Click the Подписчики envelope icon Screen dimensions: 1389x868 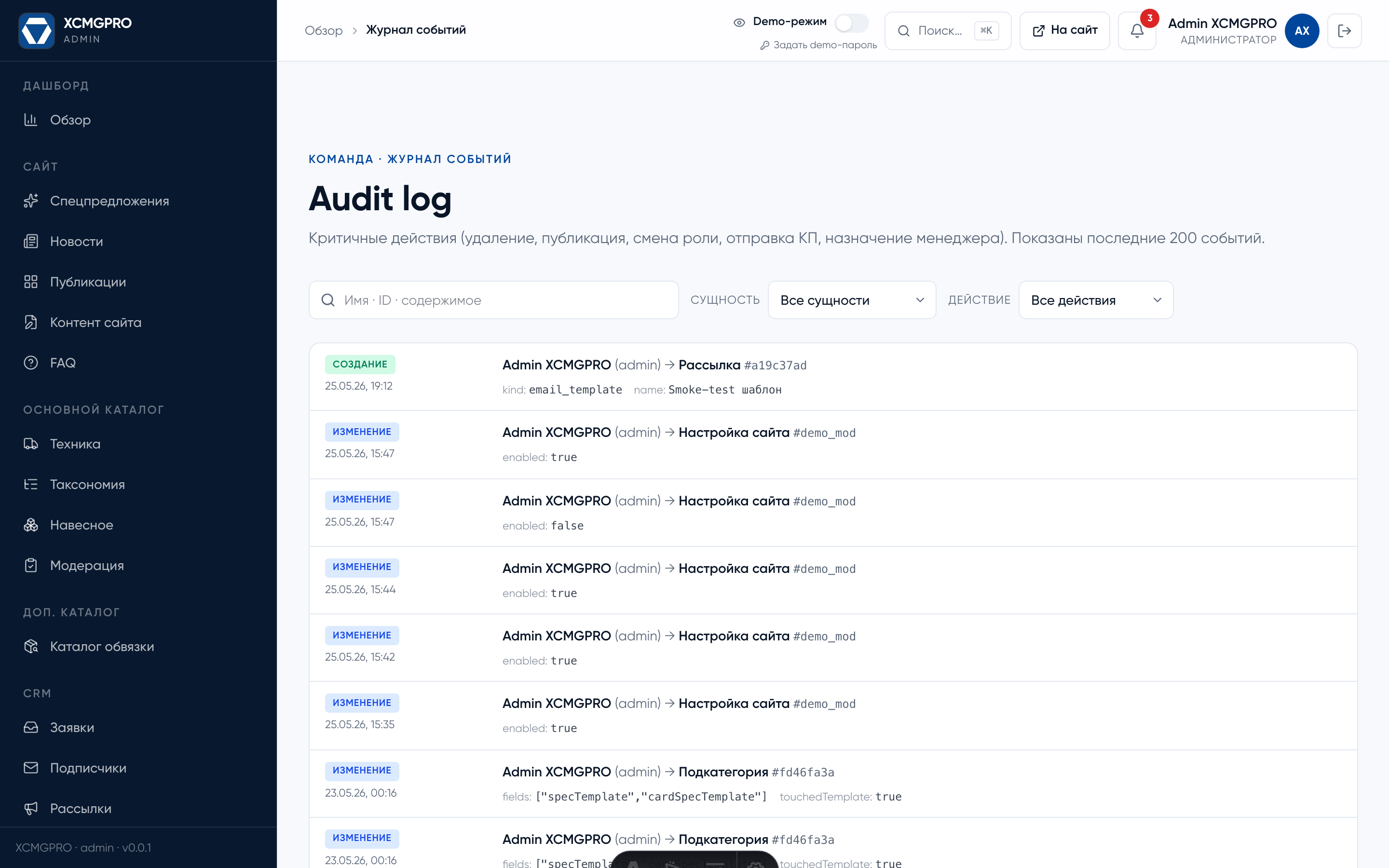pos(31,768)
